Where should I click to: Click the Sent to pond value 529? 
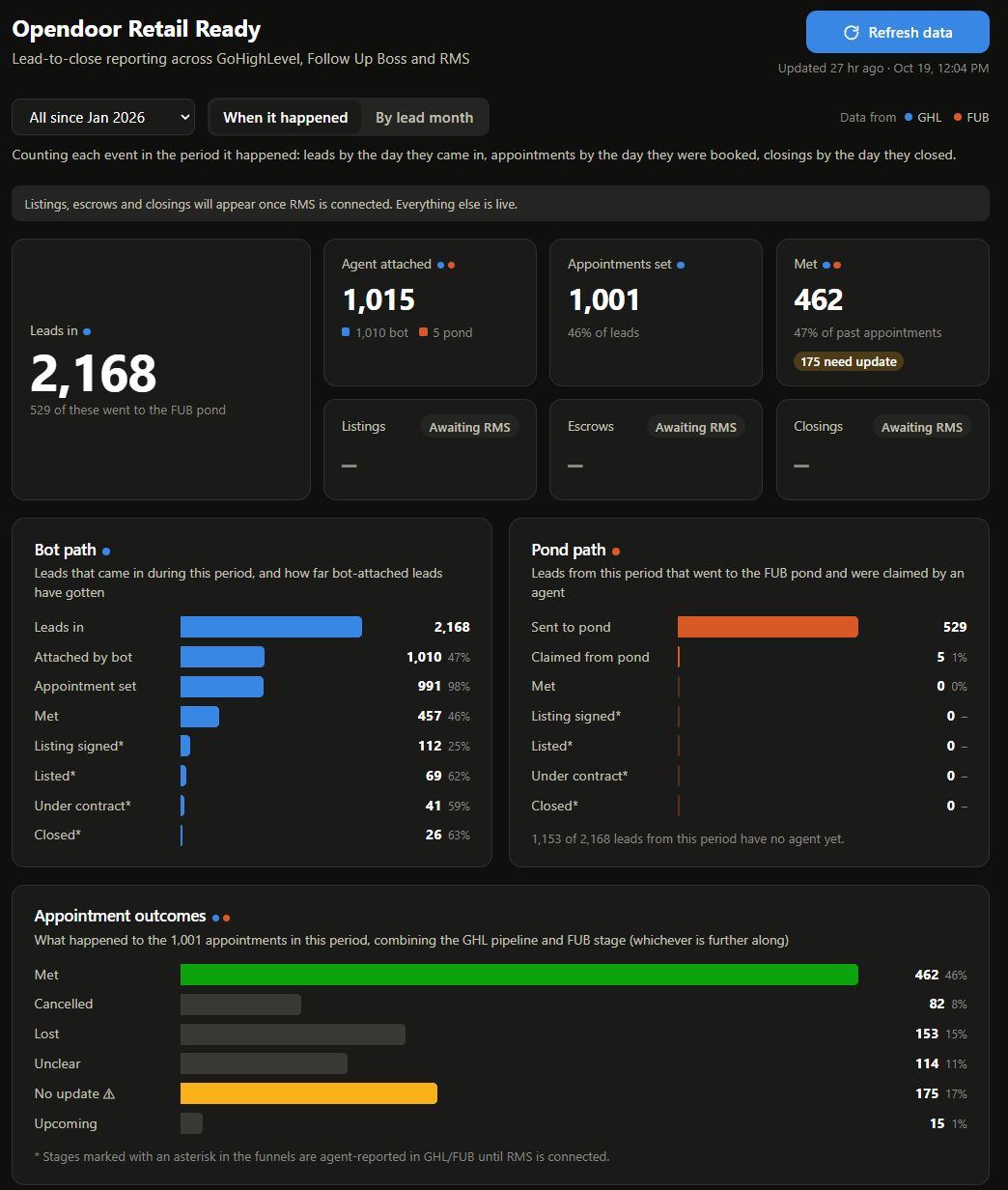point(955,627)
